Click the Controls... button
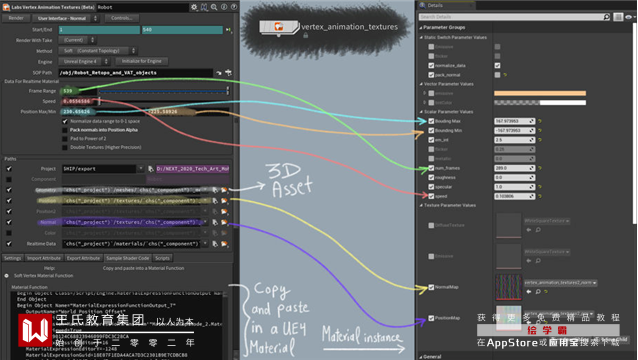This screenshot has height=360, width=638. point(122,18)
